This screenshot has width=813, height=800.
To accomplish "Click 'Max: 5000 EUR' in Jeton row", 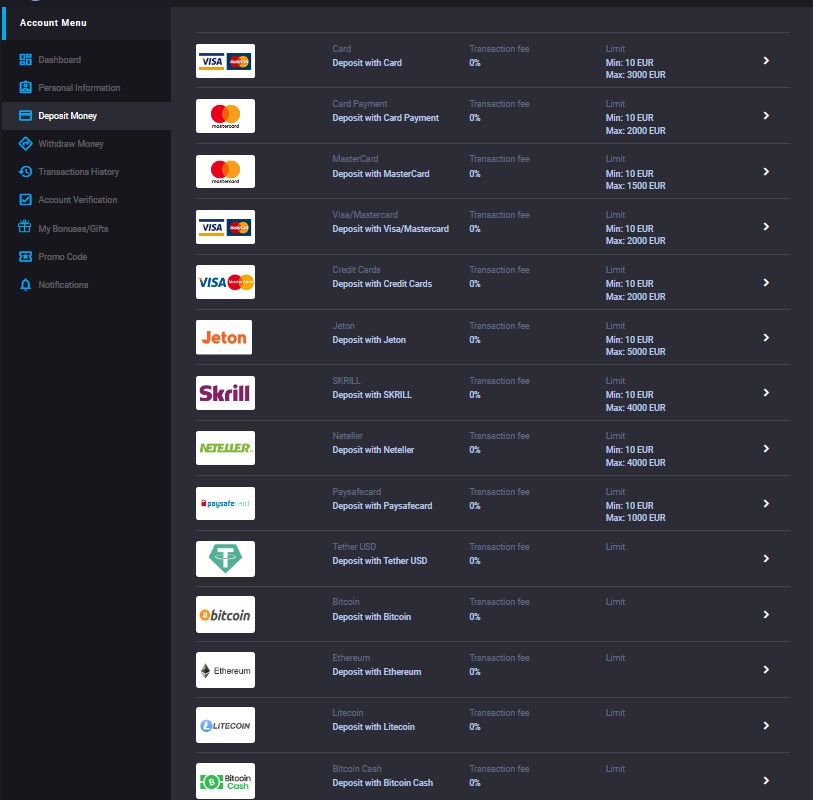I will coord(635,352).
